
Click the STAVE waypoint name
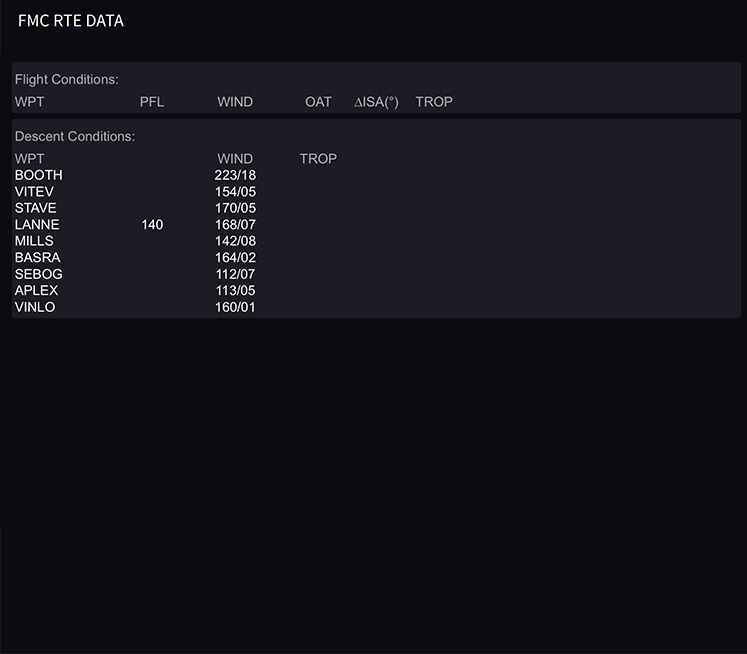[x=35, y=208]
